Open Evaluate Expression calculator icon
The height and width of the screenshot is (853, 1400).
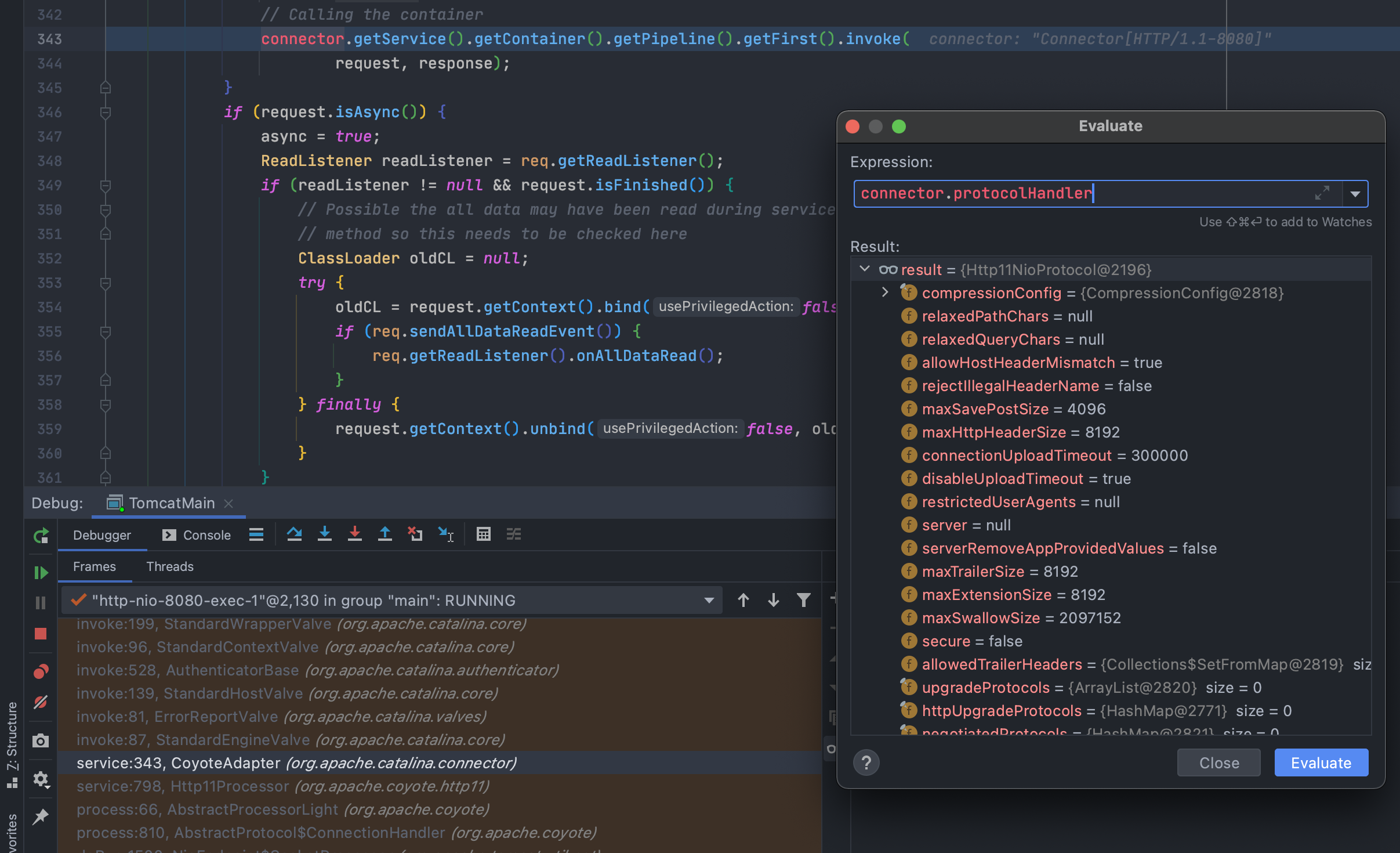pyautogui.click(x=483, y=534)
